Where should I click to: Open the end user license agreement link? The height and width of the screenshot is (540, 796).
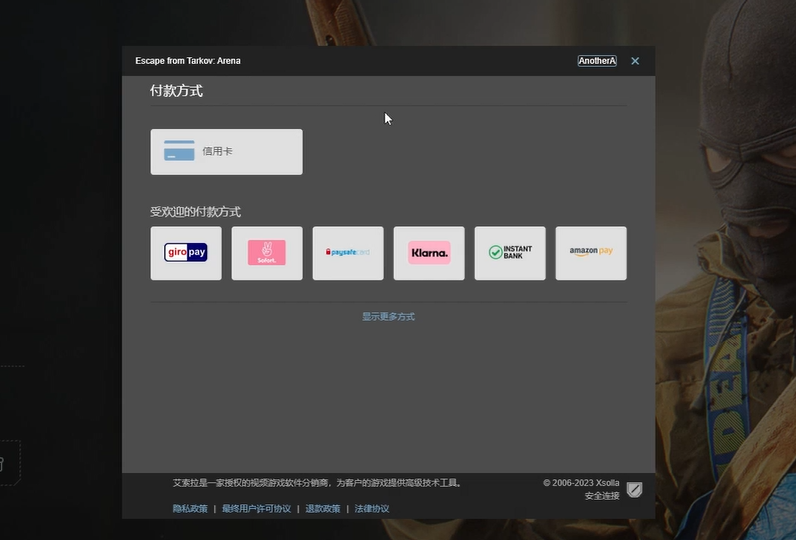[256, 509]
